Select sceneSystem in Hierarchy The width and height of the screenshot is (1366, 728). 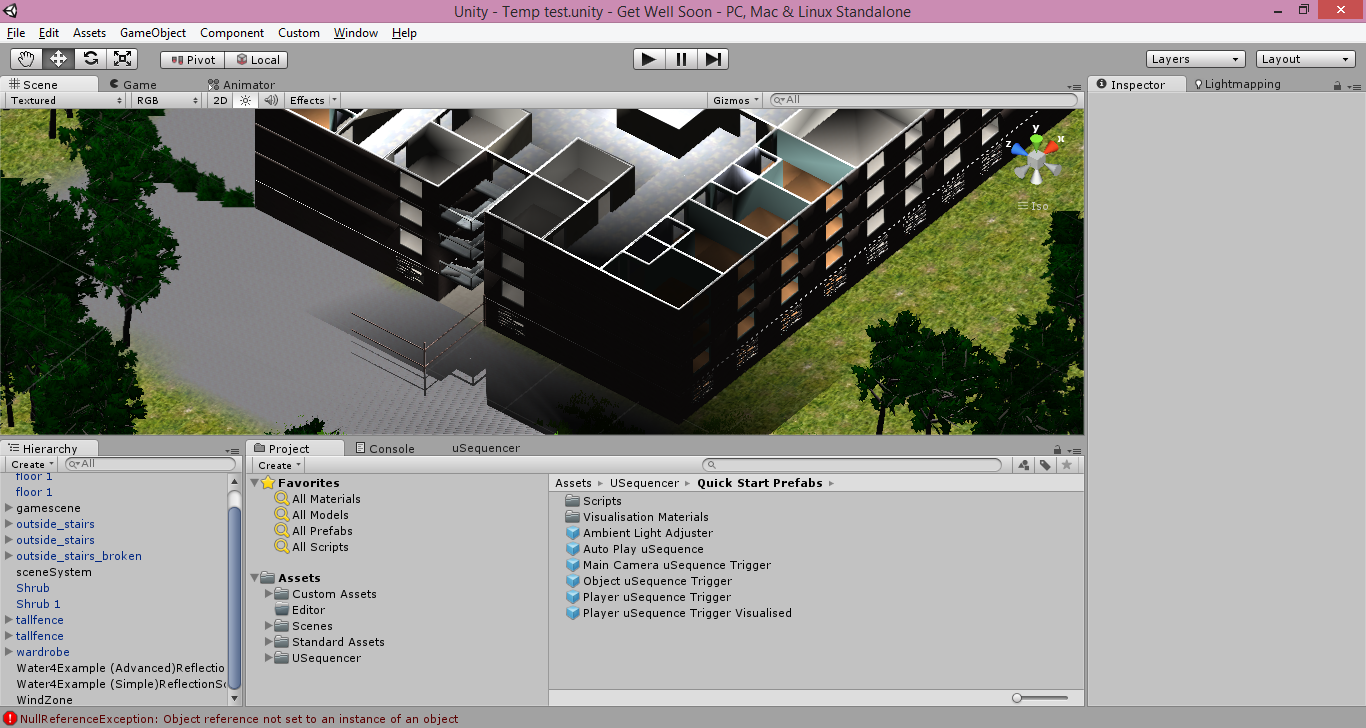pyautogui.click(x=54, y=572)
